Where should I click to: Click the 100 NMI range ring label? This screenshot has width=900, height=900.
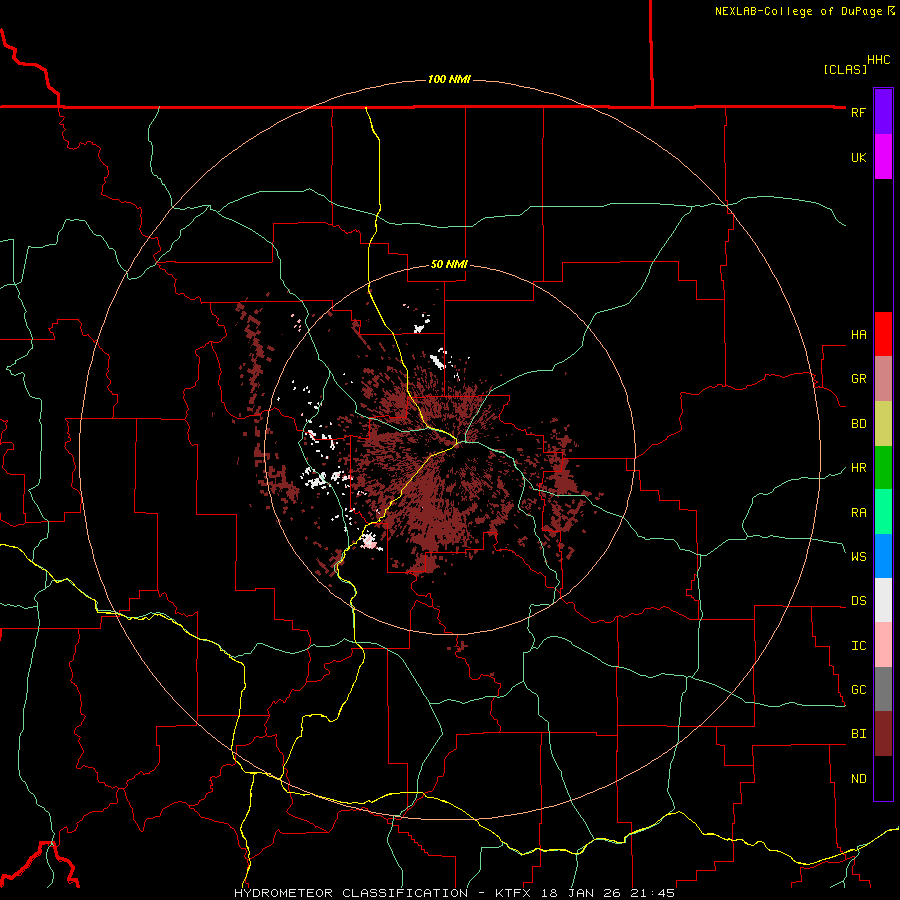point(449,79)
